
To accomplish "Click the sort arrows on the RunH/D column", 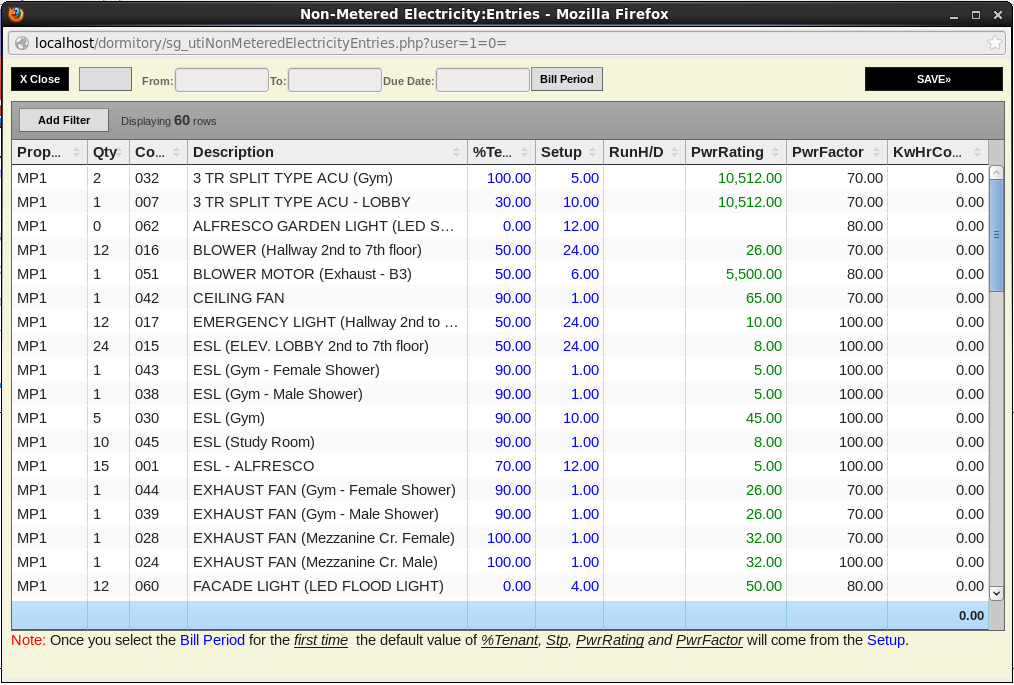I will tap(675, 153).
